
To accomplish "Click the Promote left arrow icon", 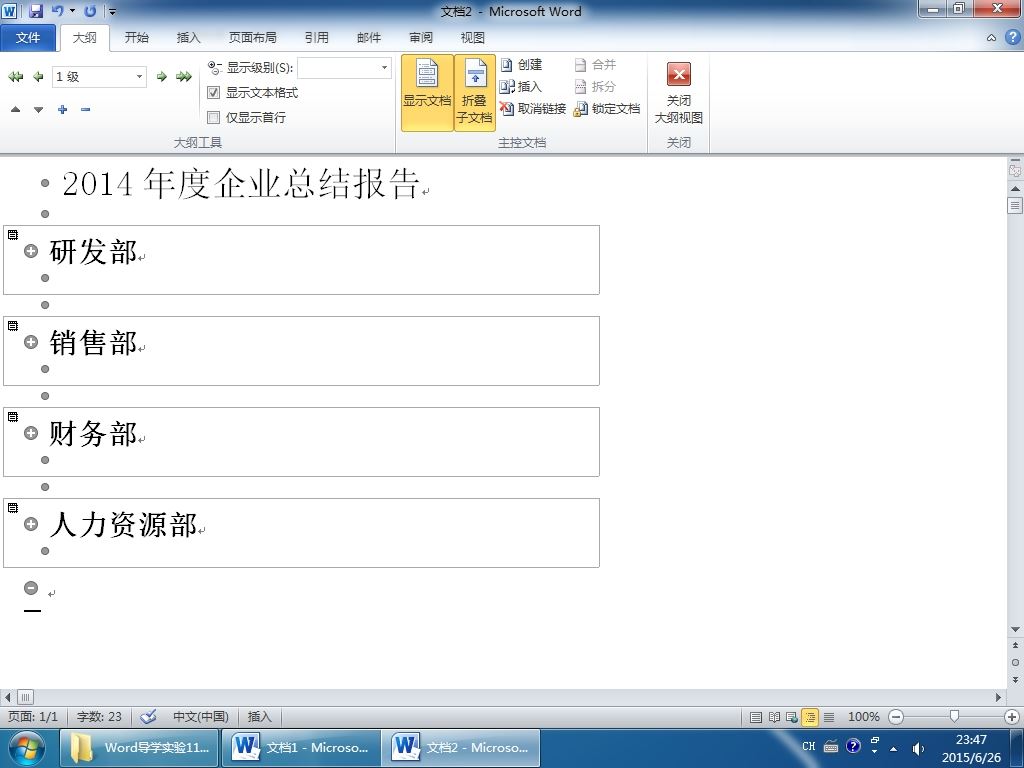I will coord(39,76).
